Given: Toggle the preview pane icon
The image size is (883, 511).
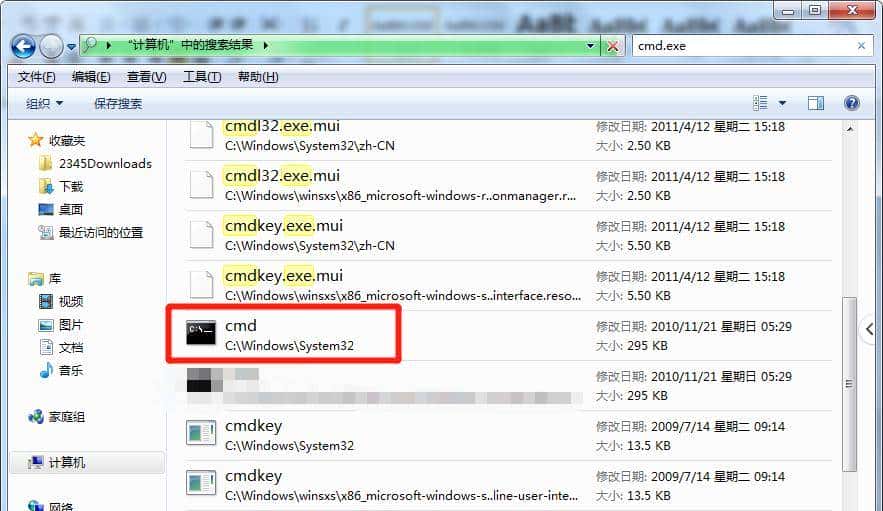Looking at the screenshot, I should click(x=816, y=103).
